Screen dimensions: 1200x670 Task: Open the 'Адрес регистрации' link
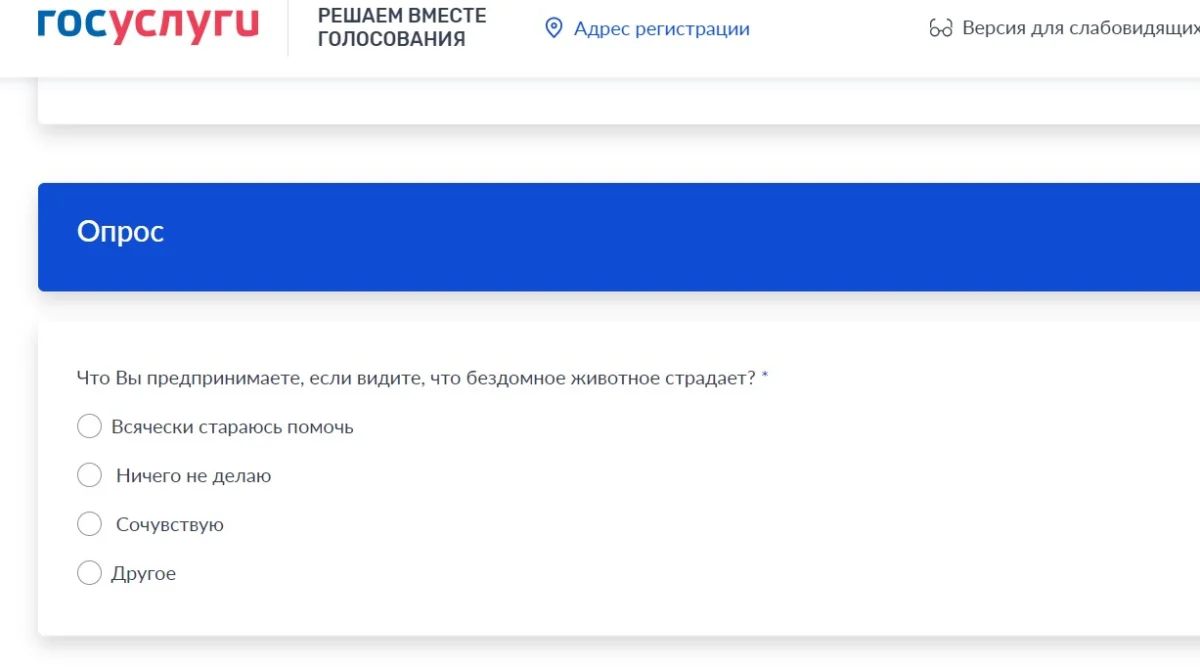point(661,28)
